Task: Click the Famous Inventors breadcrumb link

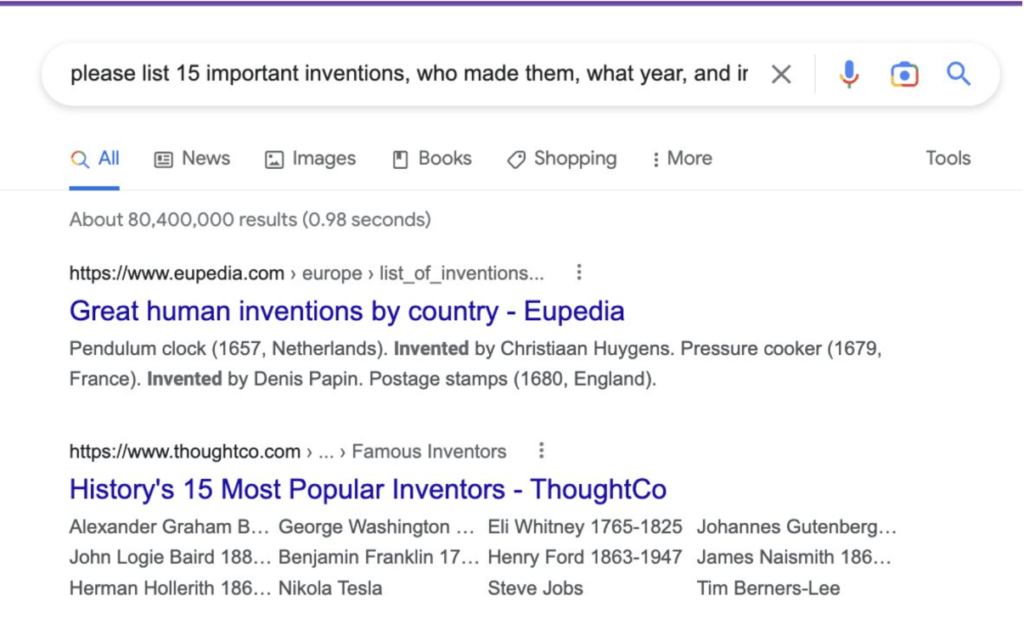Action: coord(429,451)
